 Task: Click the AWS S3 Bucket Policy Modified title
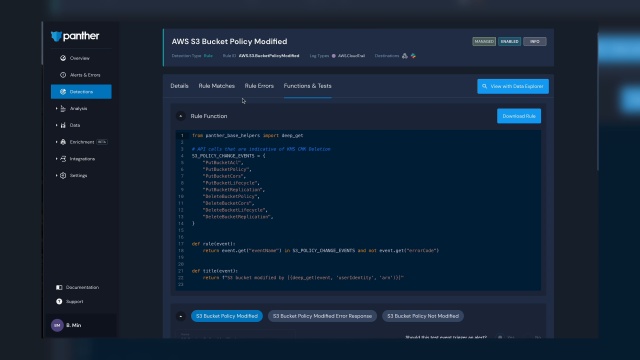229,41
